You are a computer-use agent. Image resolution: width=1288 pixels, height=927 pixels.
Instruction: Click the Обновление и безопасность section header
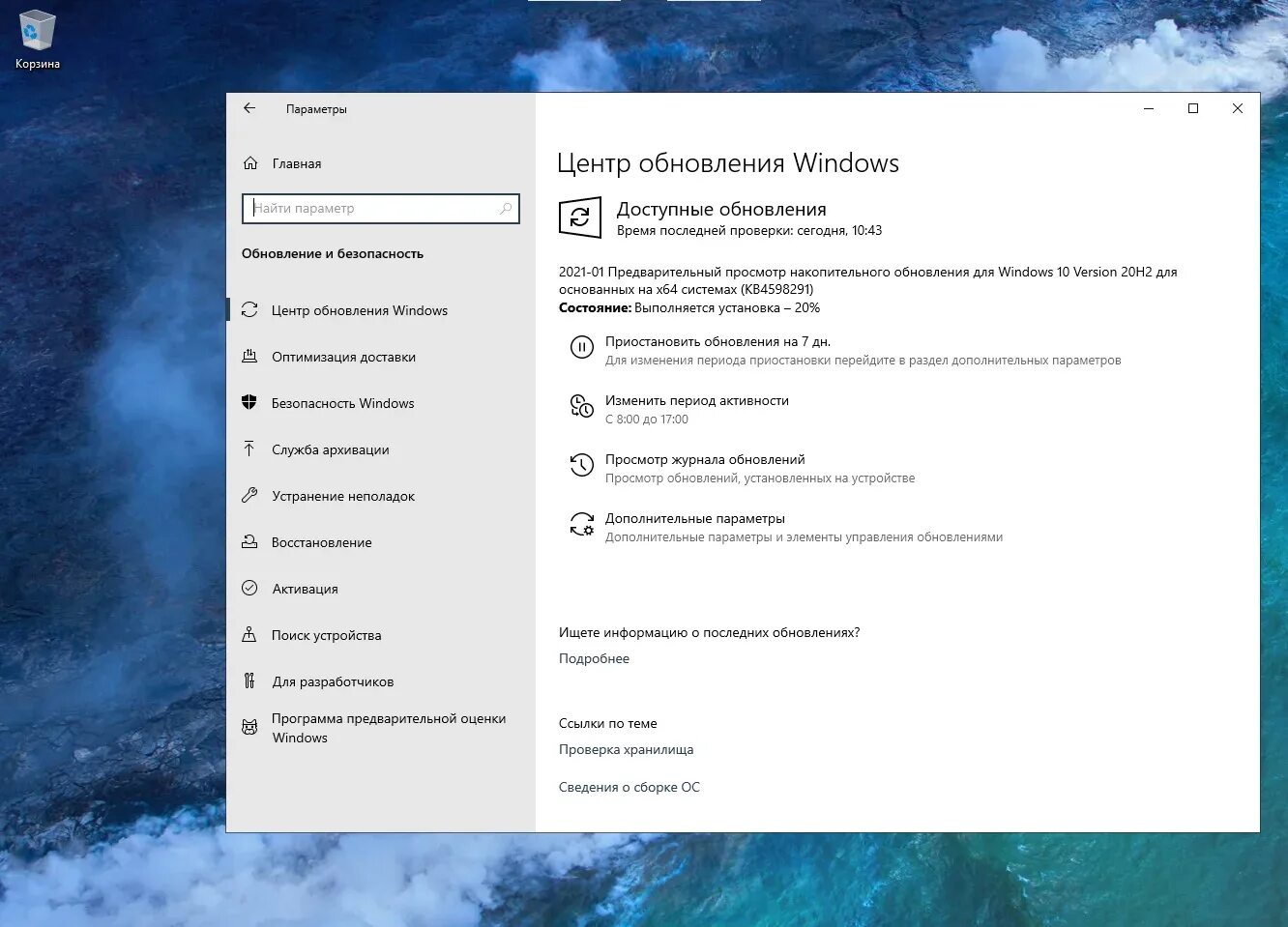[x=333, y=253]
